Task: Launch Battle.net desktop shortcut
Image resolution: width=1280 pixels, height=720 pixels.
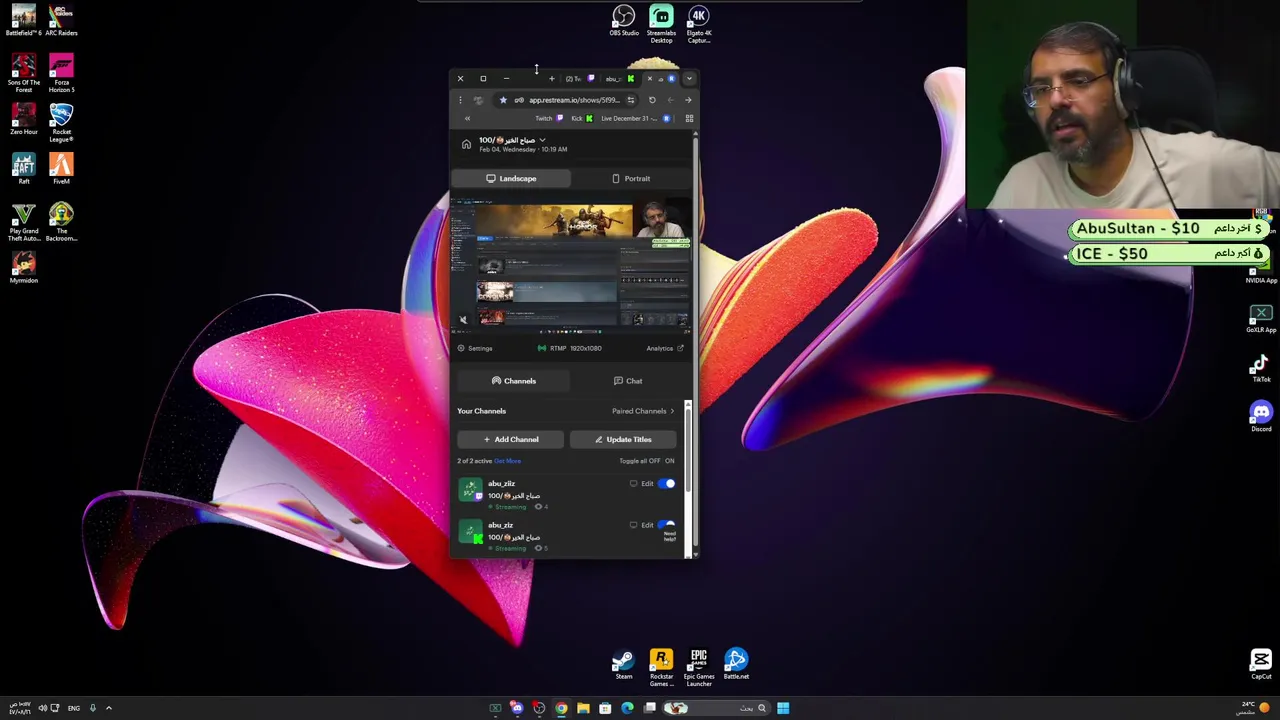Action: tap(736, 665)
